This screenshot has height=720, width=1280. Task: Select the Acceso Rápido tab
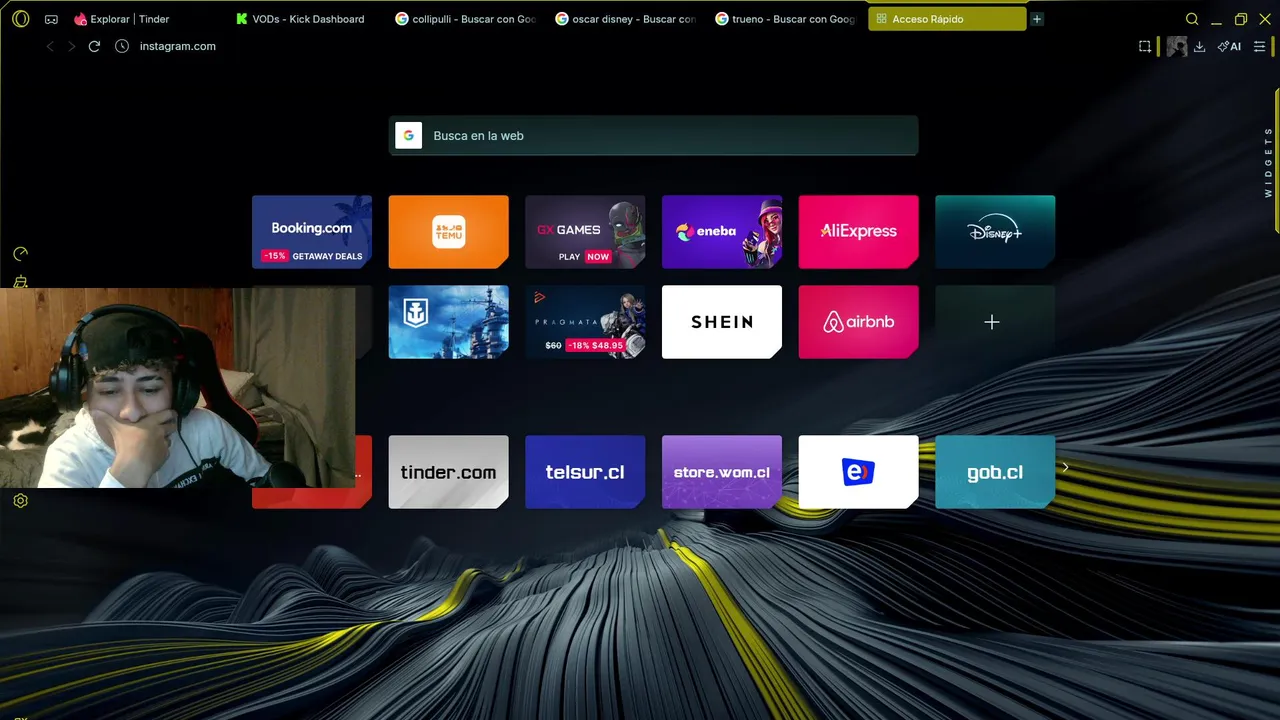click(947, 19)
